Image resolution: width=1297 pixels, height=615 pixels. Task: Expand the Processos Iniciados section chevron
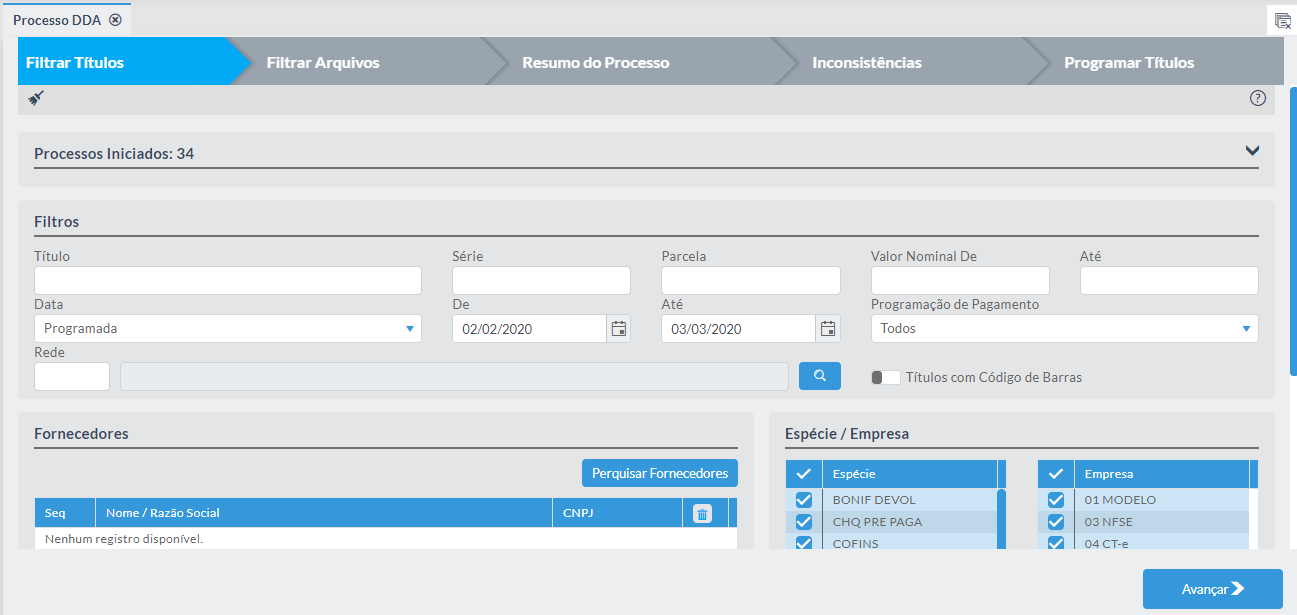tap(1252, 151)
